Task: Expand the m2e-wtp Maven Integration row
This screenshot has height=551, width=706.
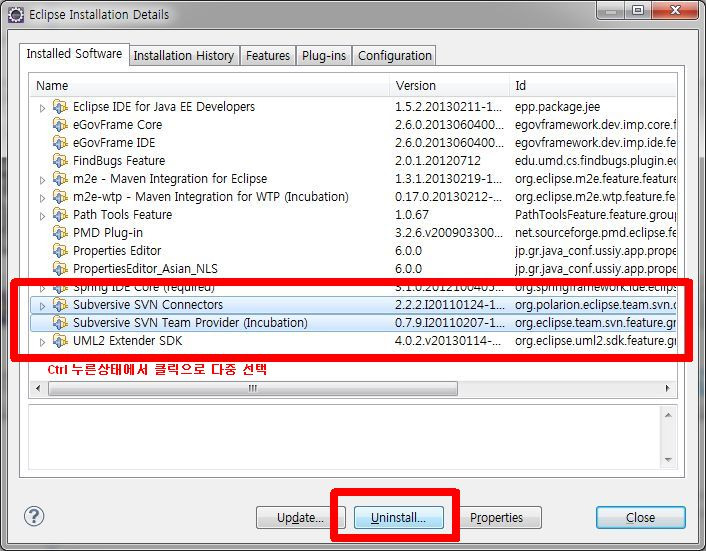Action: 42,198
